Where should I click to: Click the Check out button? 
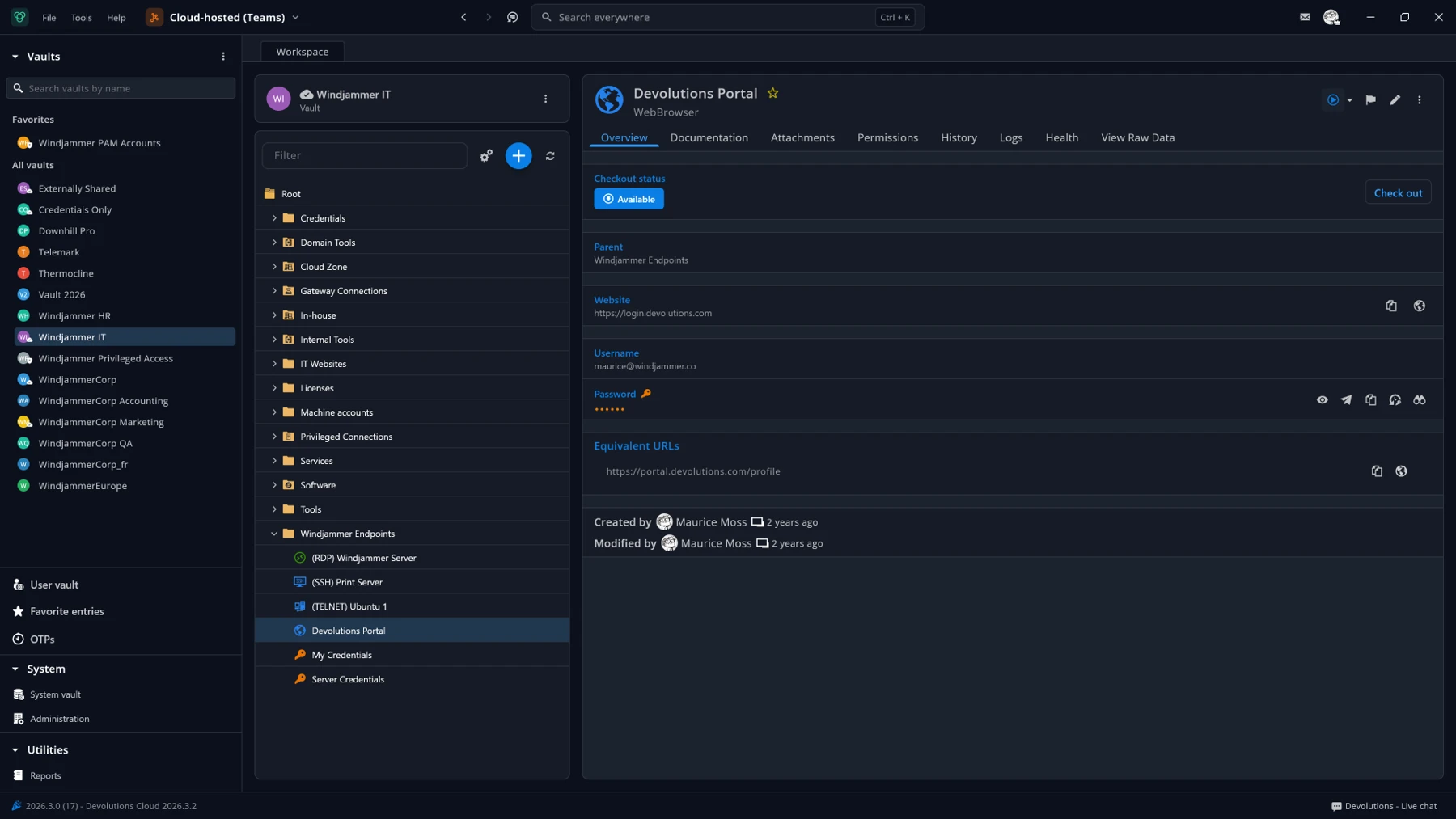tap(1398, 192)
